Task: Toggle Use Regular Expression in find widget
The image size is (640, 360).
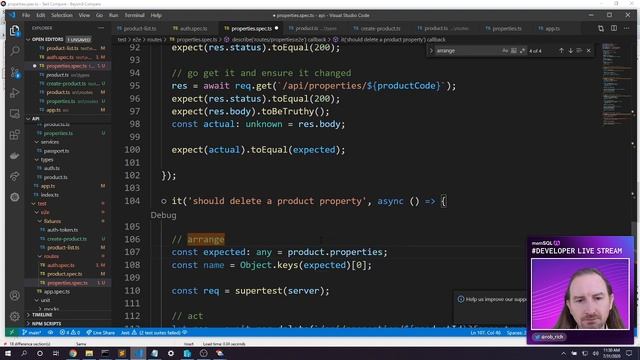Action: tap(522, 51)
